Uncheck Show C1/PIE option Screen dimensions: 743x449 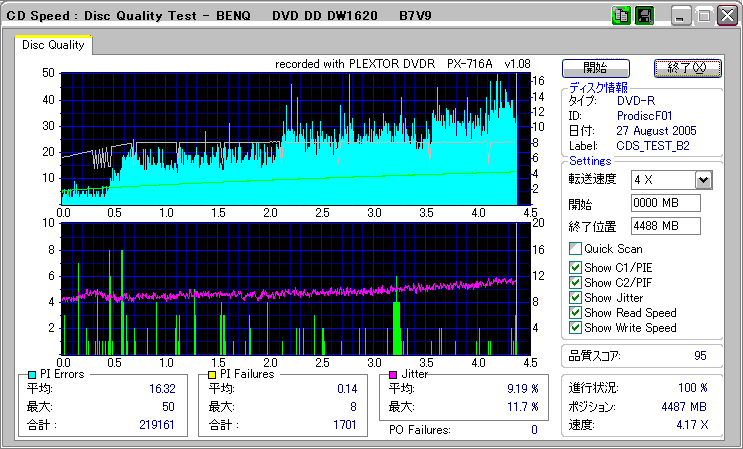(575, 267)
